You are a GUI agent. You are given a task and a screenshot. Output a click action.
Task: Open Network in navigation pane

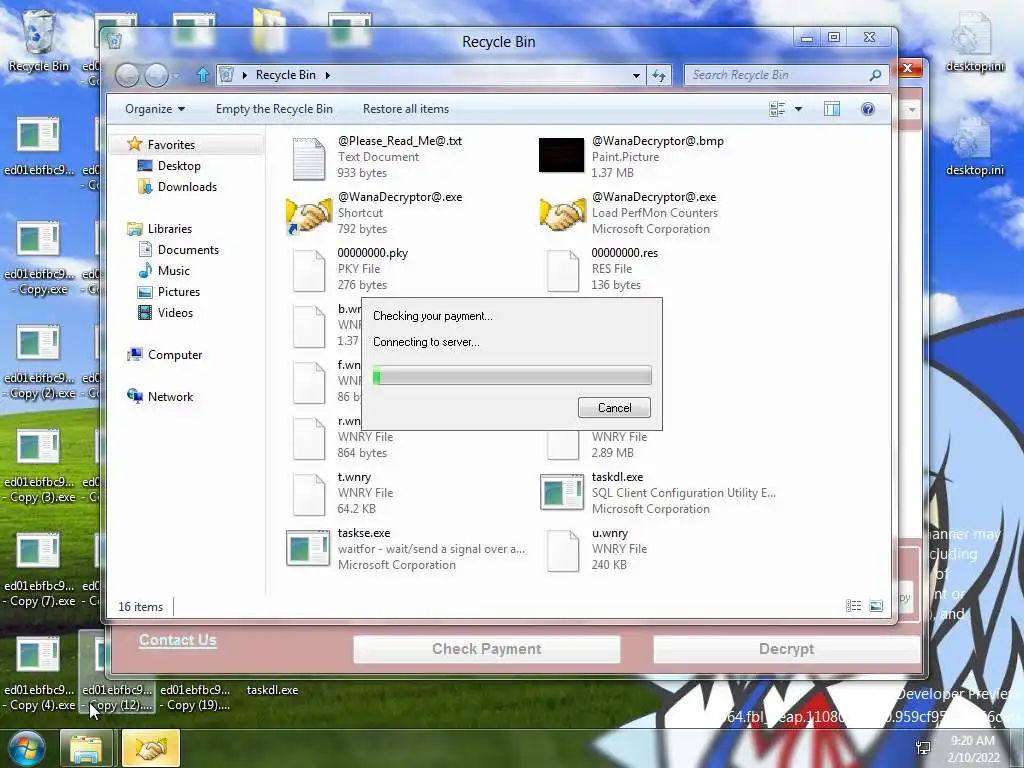[x=170, y=396]
